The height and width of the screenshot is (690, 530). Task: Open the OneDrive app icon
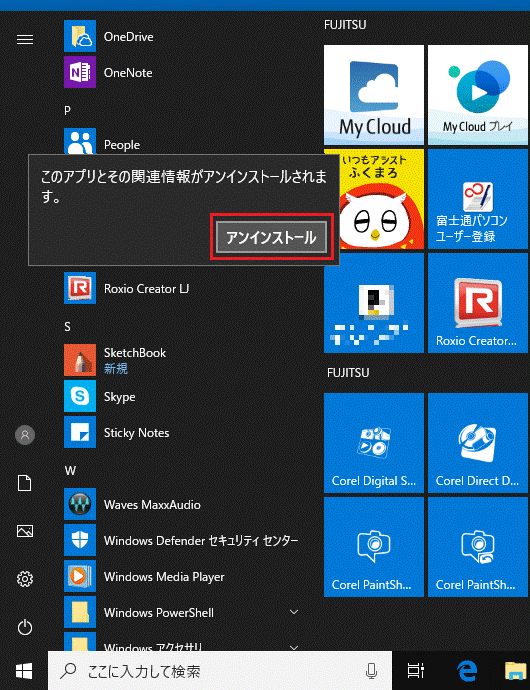[x=80, y=36]
